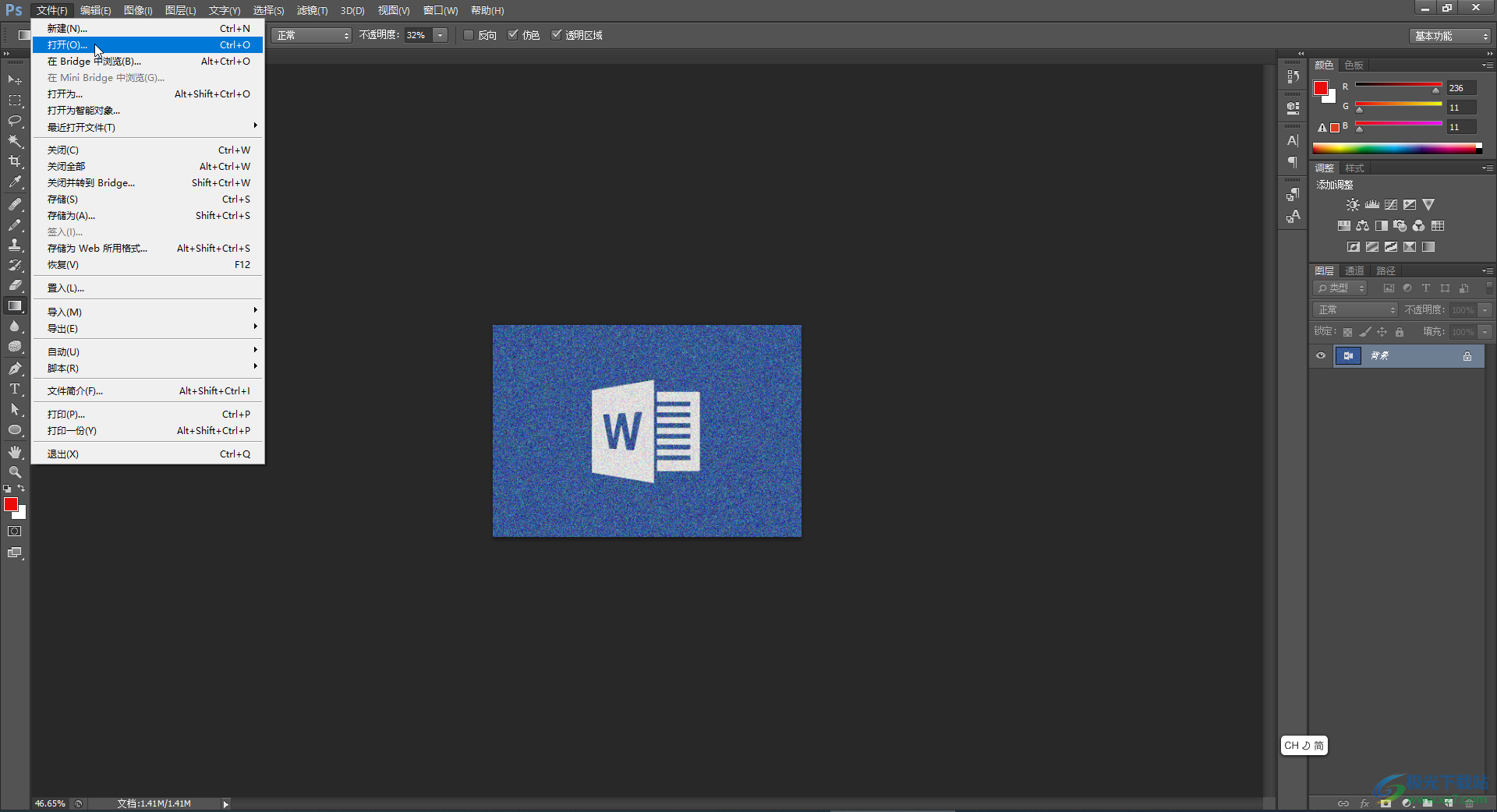Viewport: 1497px width, 812px height.
Task: Select the Spot Healing Brush tool
Action: click(x=15, y=204)
